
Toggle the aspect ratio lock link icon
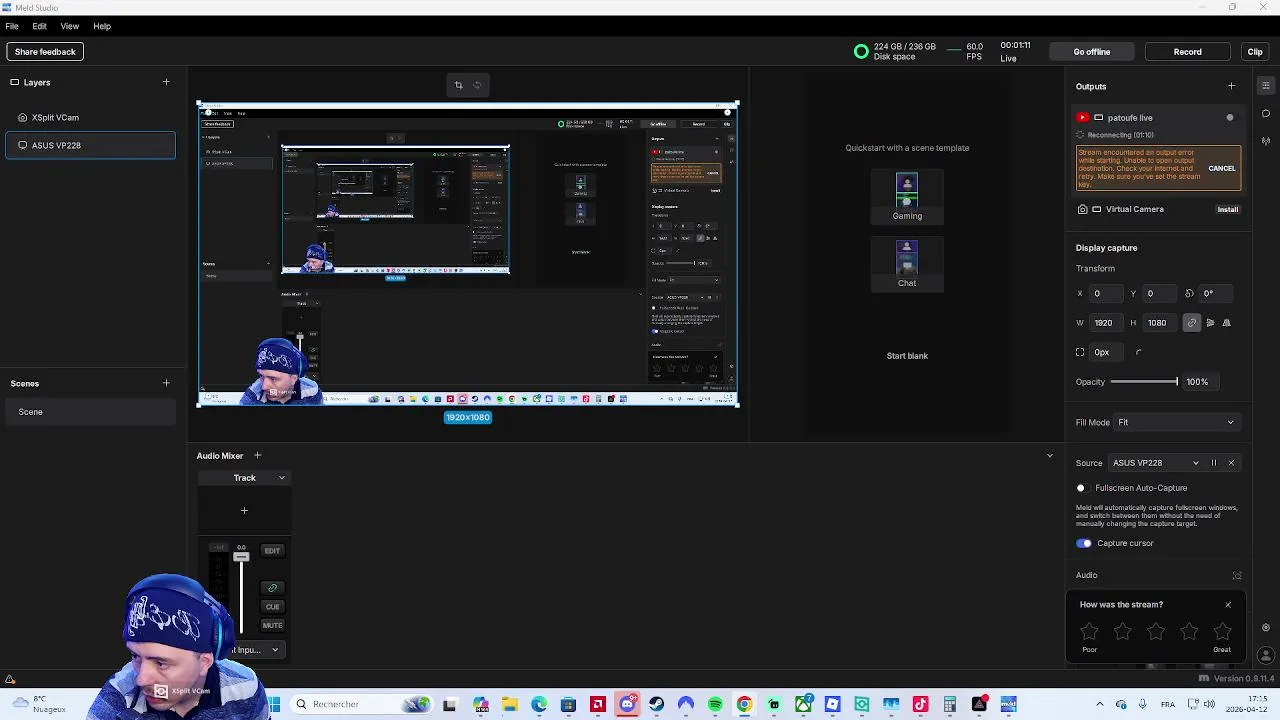pyautogui.click(x=1191, y=323)
